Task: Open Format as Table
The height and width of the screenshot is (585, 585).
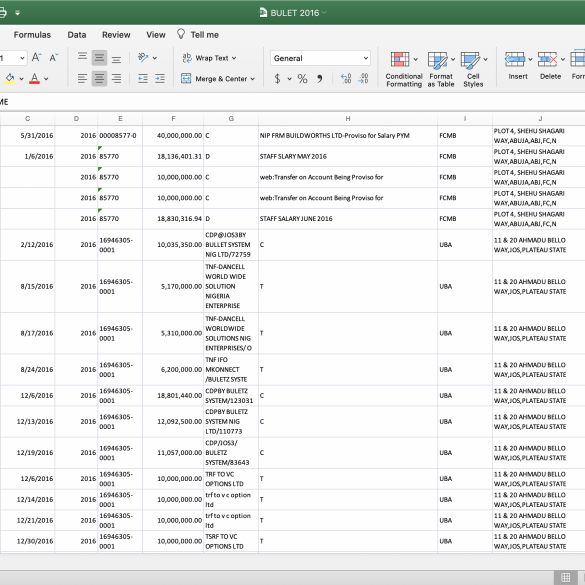Action: pos(441,69)
